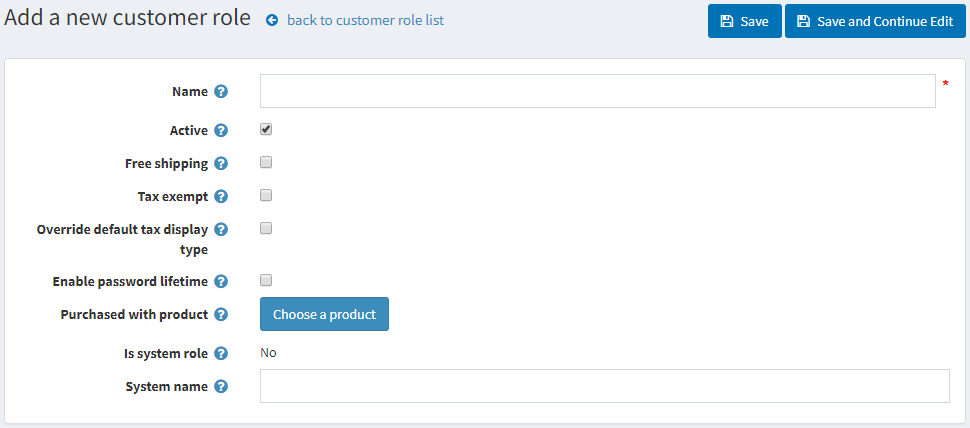The height and width of the screenshot is (428, 970).
Task: Click the Enable password lifetime help icon
Action: pyautogui.click(x=221, y=282)
